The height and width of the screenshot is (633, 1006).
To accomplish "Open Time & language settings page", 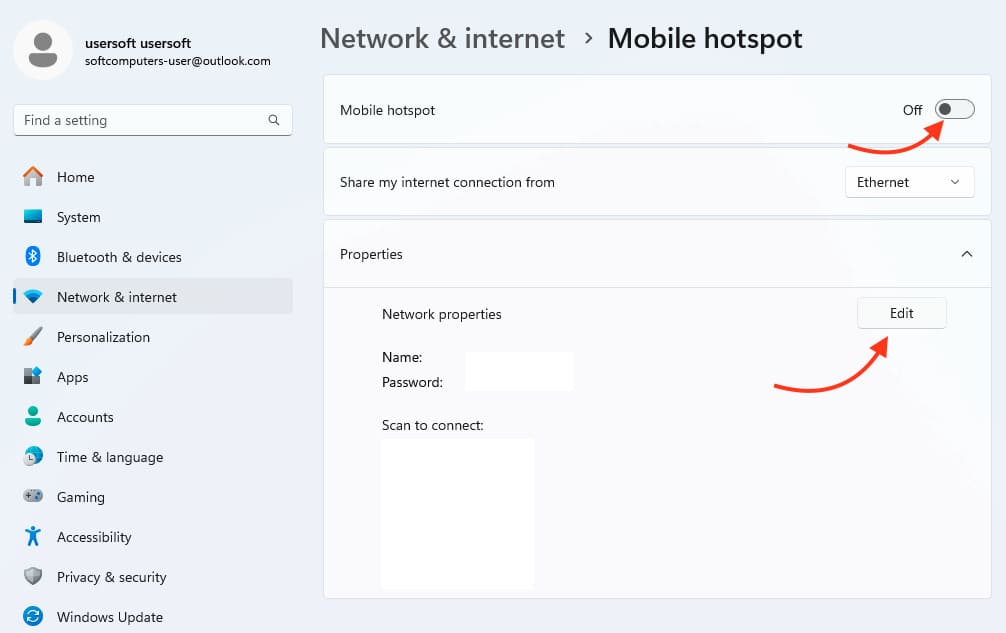I will (x=110, y=457).
